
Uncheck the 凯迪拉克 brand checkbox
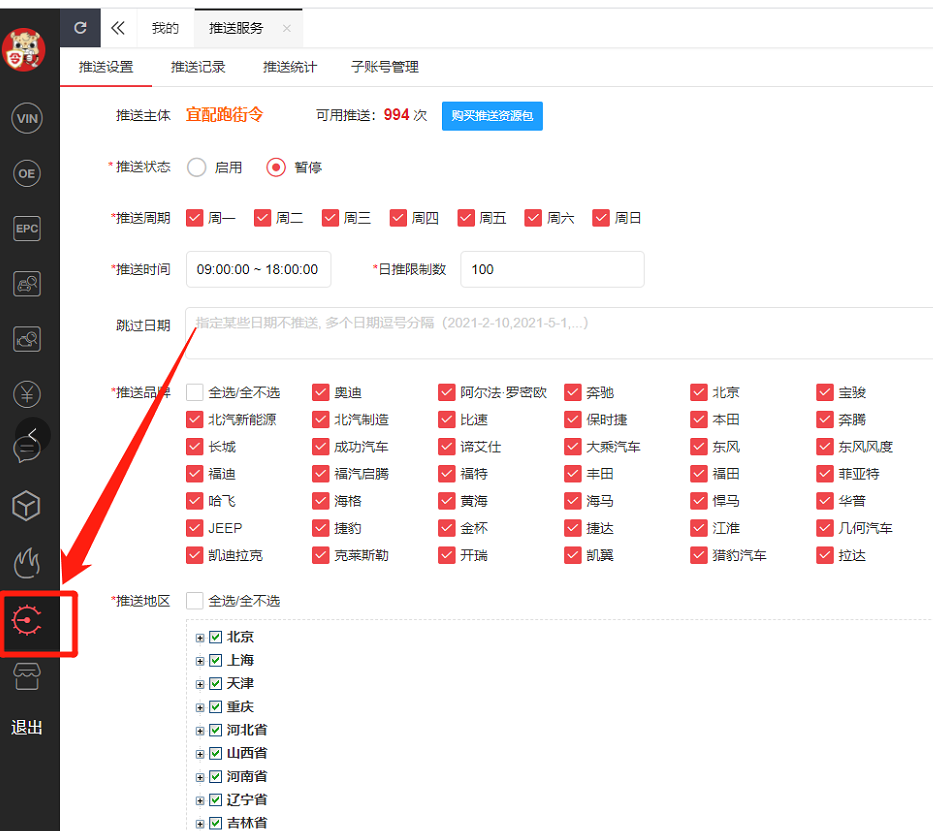point(195,556)
